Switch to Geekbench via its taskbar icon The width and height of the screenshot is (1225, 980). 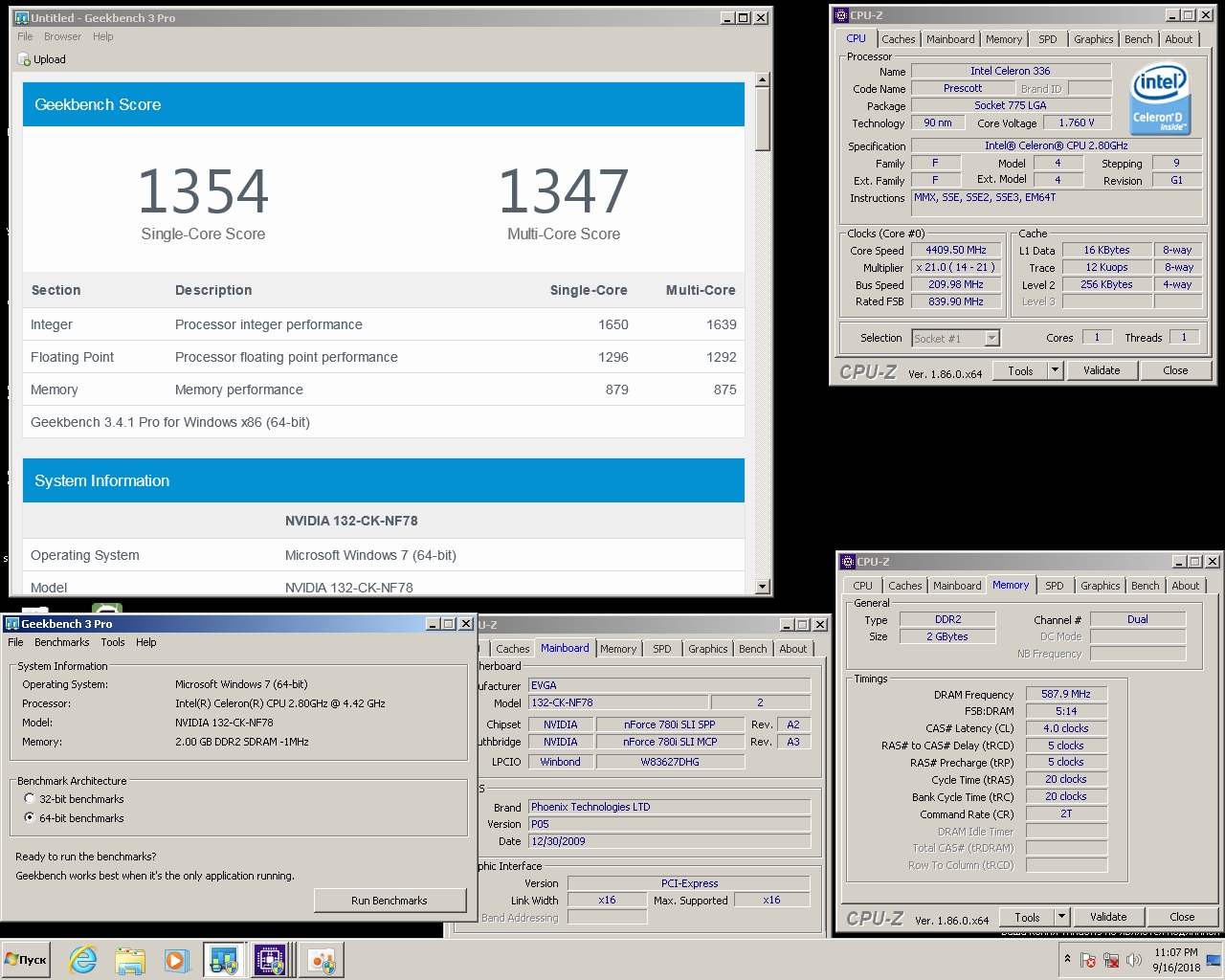(224, 960)
